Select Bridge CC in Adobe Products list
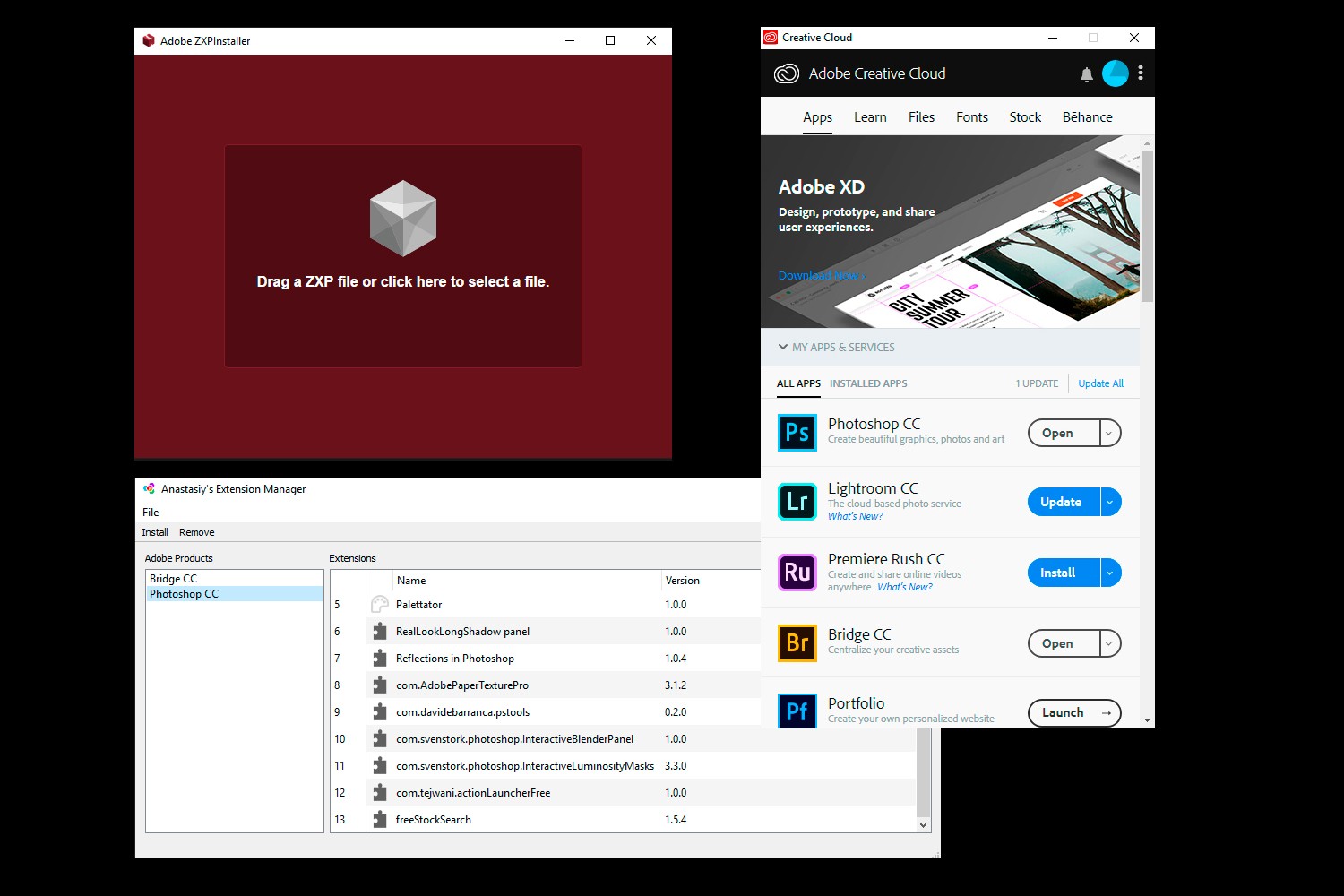This screenshot has width=1344, height=896. pos(173,578)
